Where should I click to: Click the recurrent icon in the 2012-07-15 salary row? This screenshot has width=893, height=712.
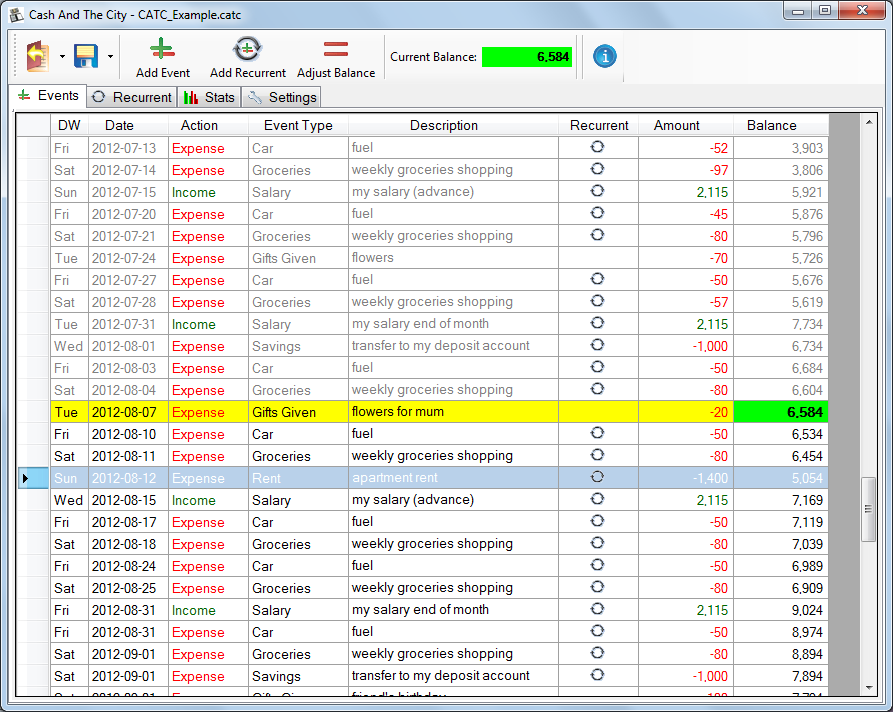(597, 191)
